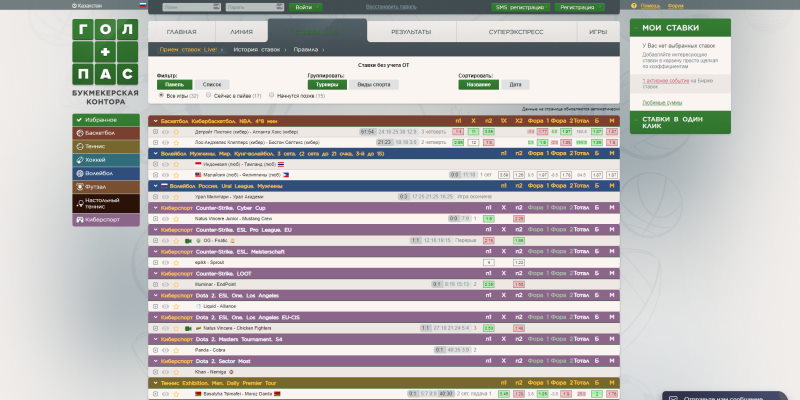
Task: Open the ЛИНИЯ tab
Action: tap(241, 32)
